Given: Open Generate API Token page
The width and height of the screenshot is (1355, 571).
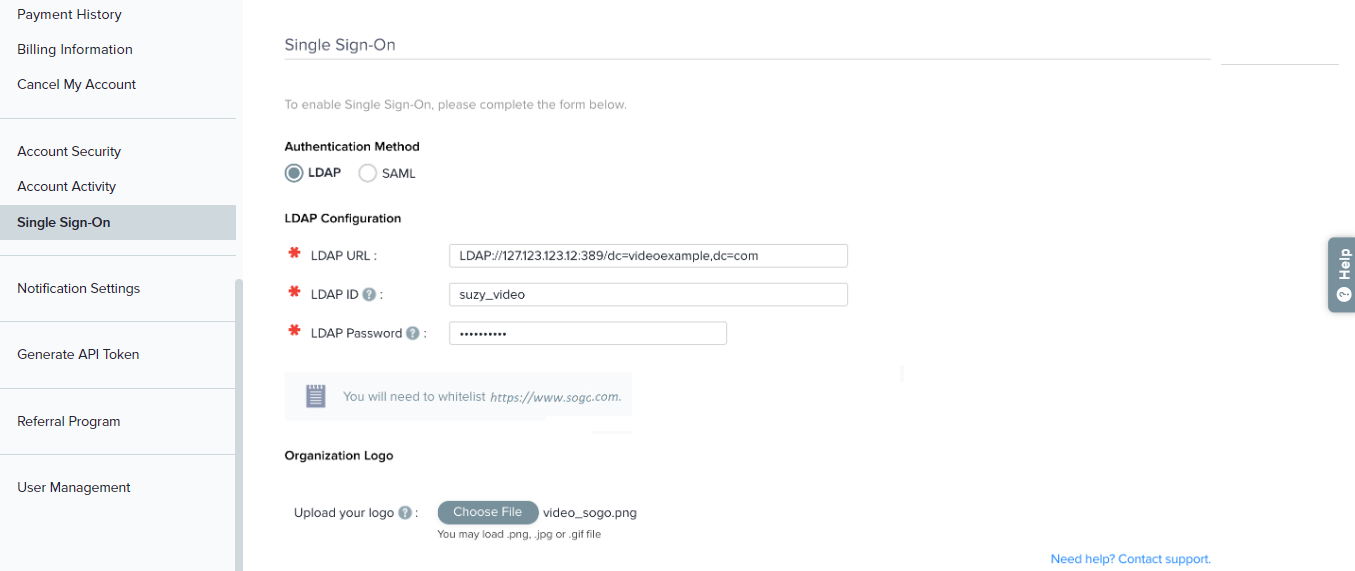Looking at the screenshot, I should click(78, 354).
